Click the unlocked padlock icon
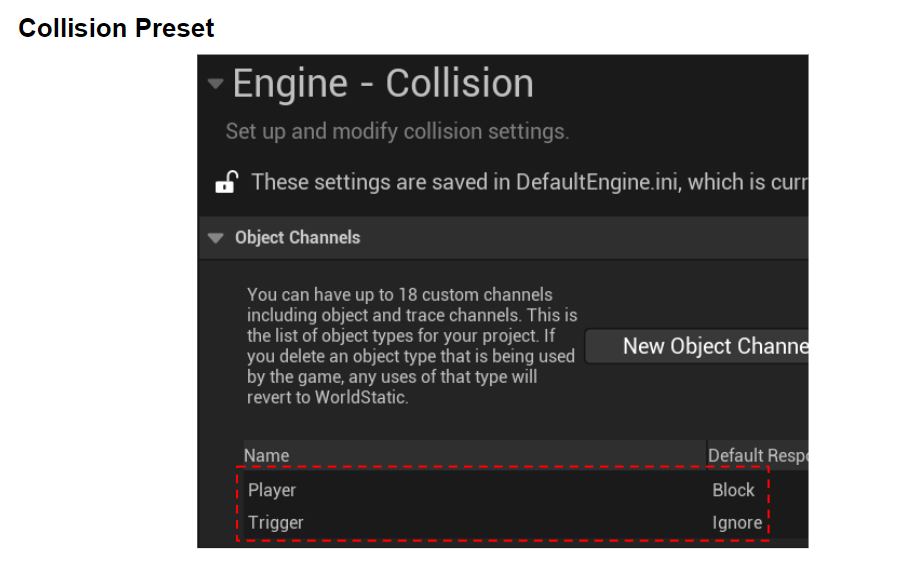Screen dimensions: 909x561 [x=227, y=182]
